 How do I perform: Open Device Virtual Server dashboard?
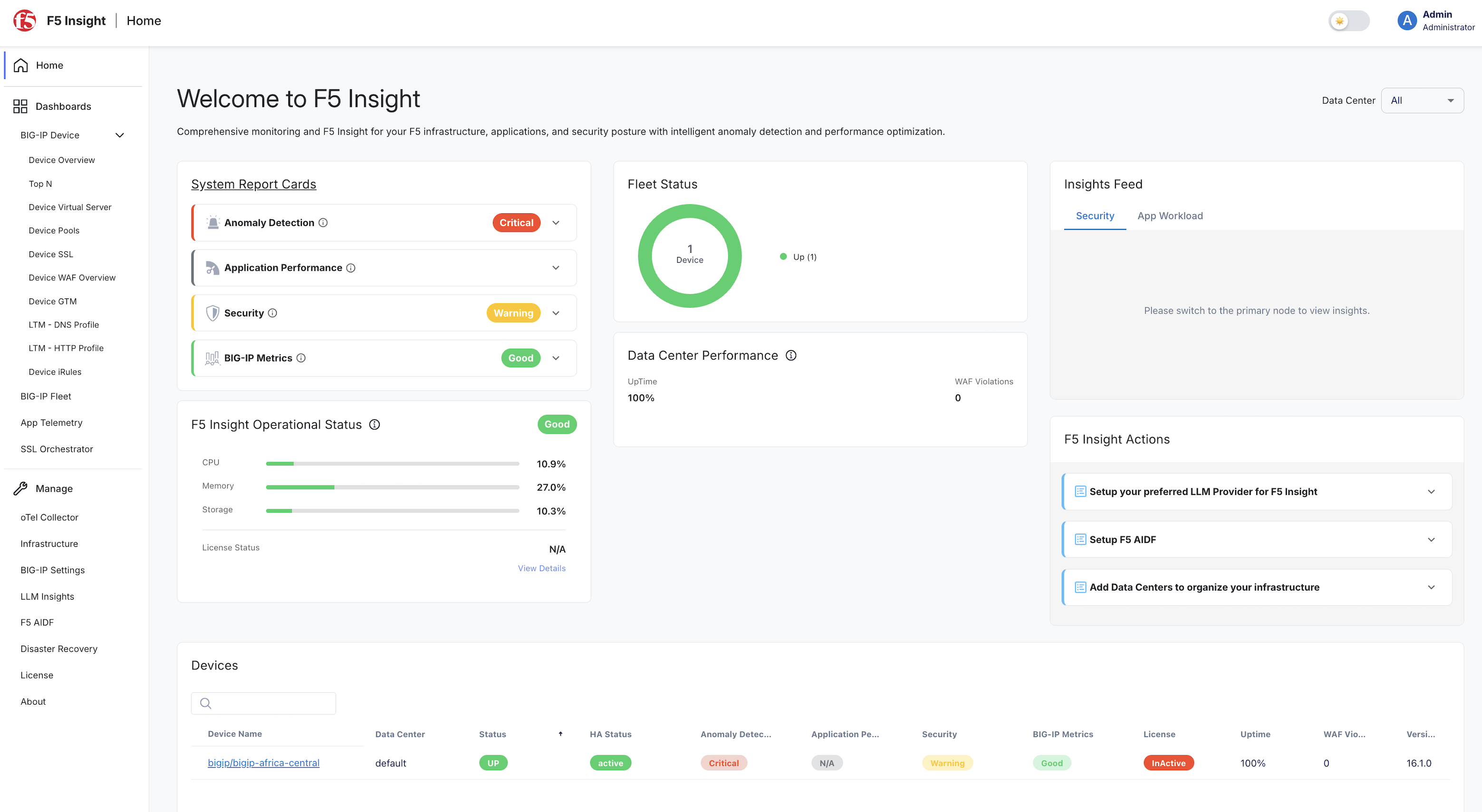click(x=69, y=207)
